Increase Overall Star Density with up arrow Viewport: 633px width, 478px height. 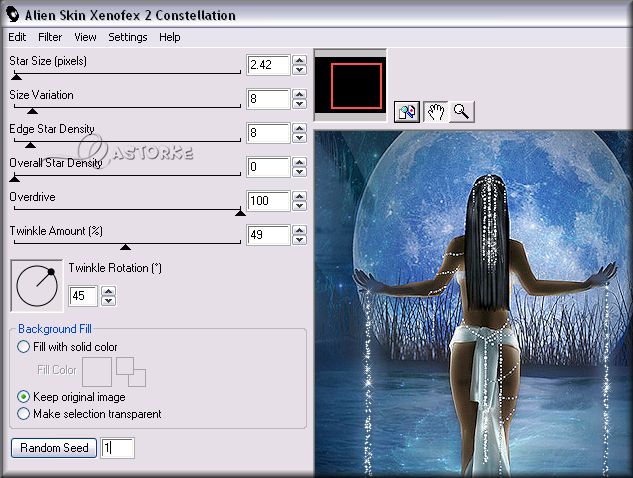[x=300, y=162]
